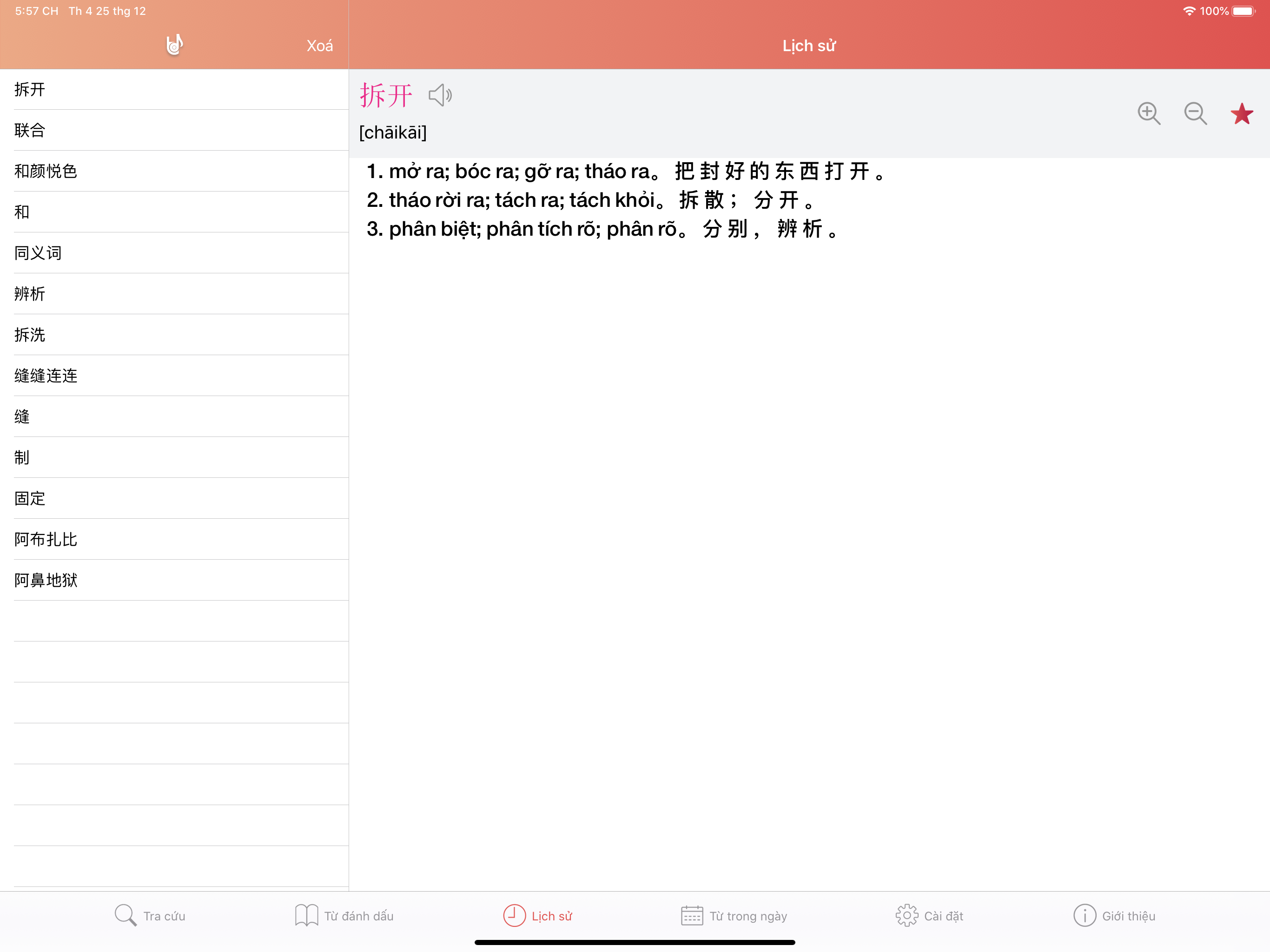Screen dimensions: 1270x952
Task: Tap definition 3 'phân biệt; phân tích rõ'
Action: tap(603, 229)
